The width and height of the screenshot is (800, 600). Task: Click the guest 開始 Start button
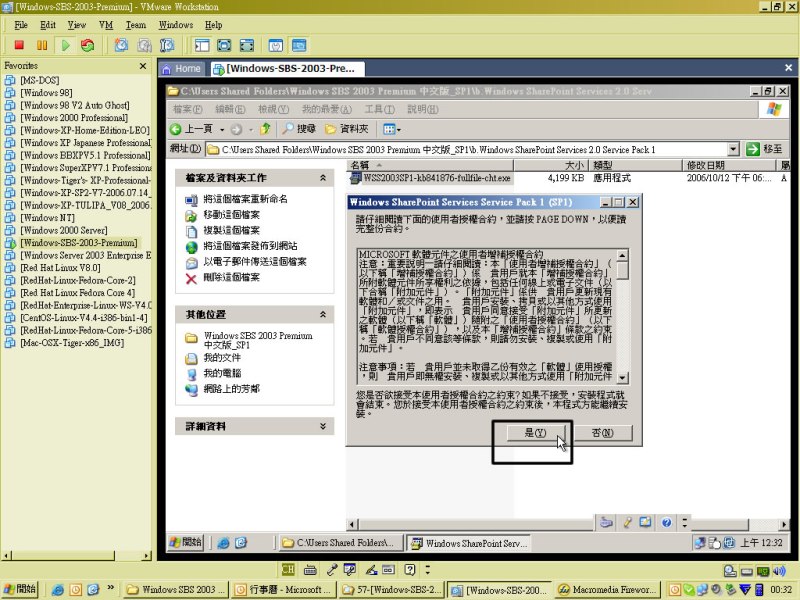point(186,543)
